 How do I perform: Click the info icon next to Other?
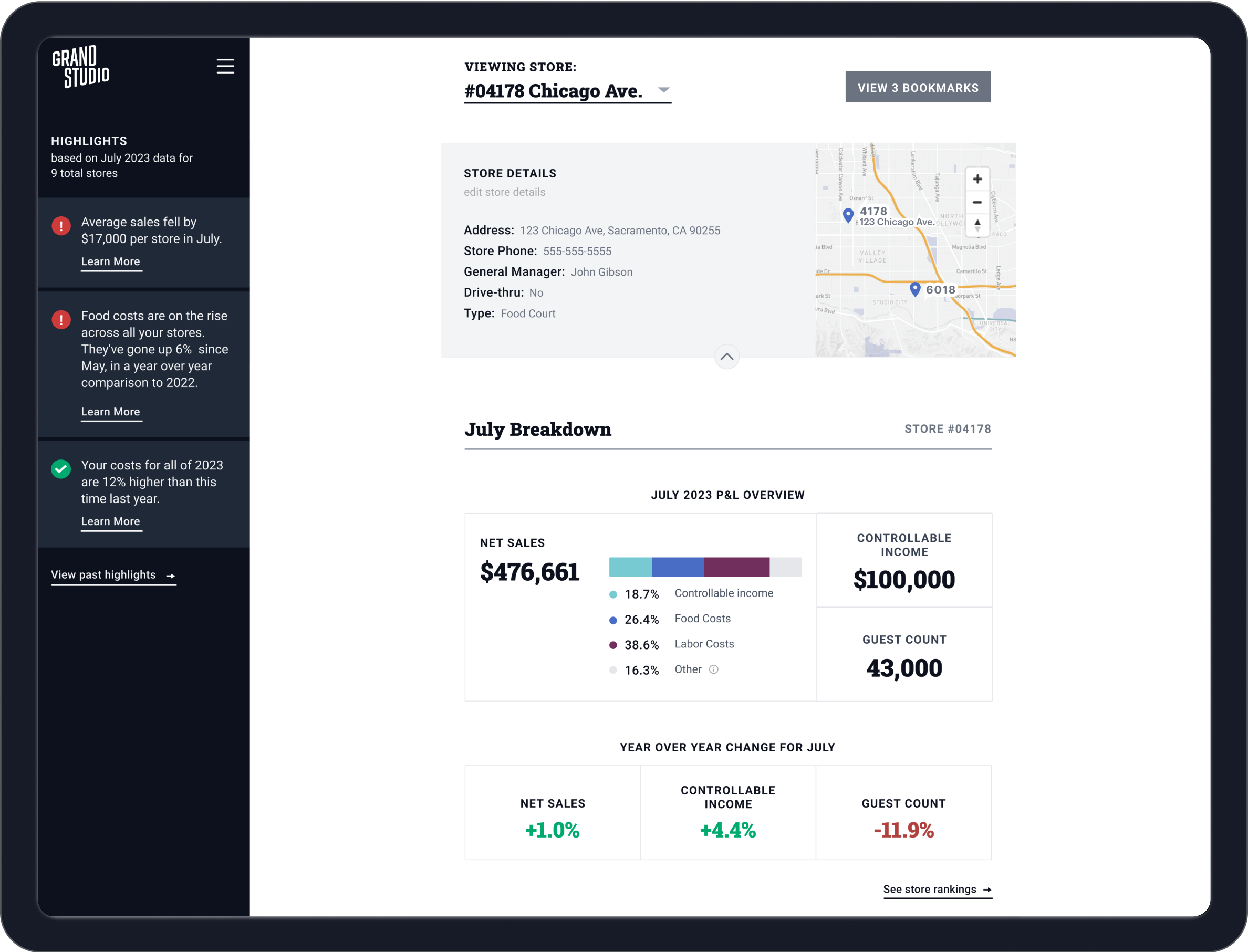(713, 669)
